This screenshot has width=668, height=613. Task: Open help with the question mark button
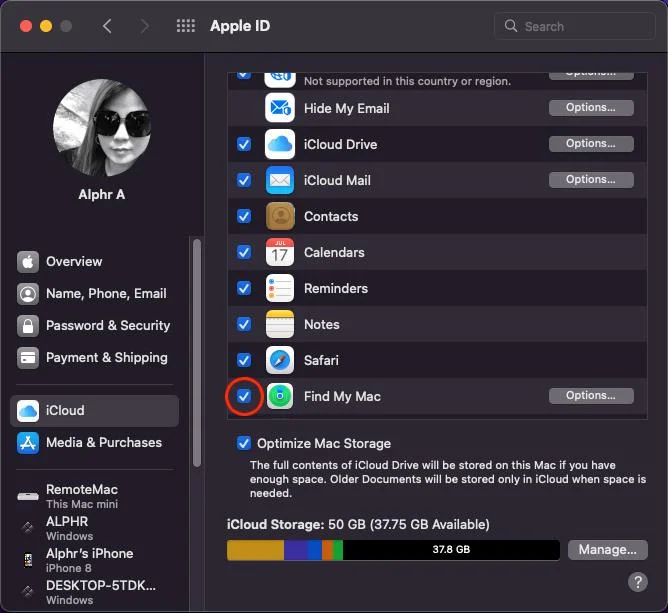point(638,581)
